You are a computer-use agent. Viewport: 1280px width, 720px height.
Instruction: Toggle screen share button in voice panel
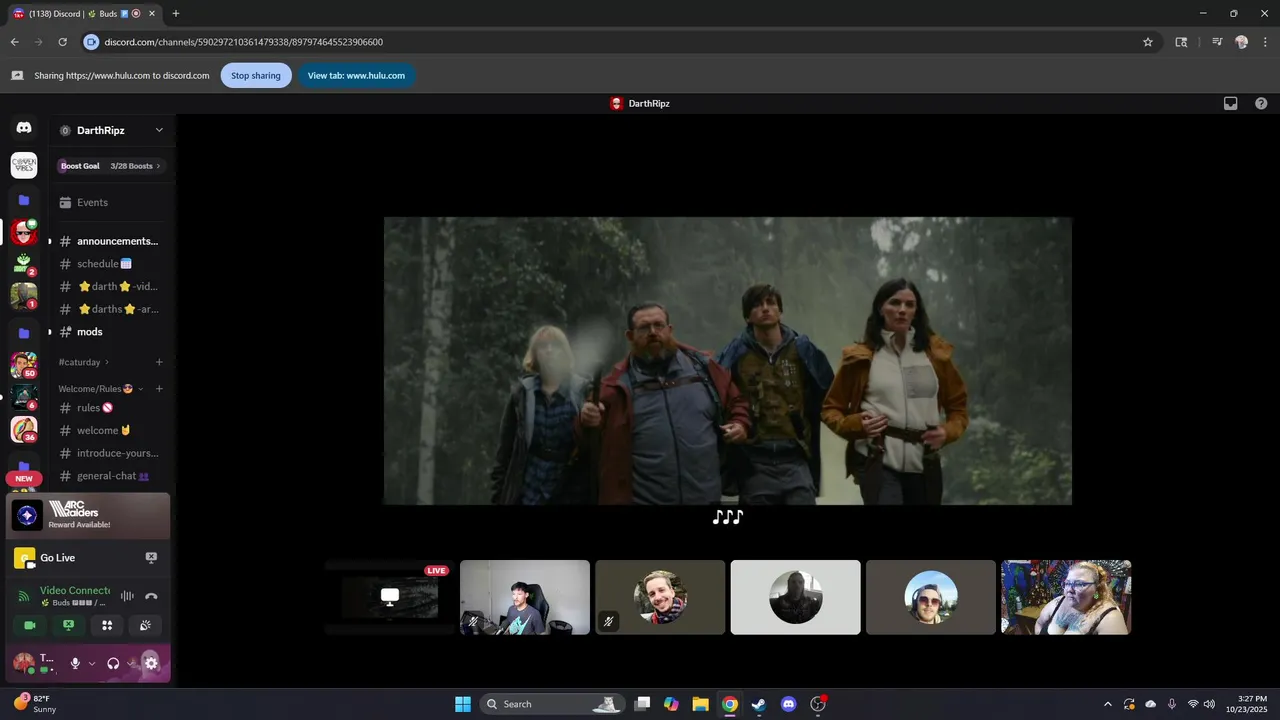68,625
